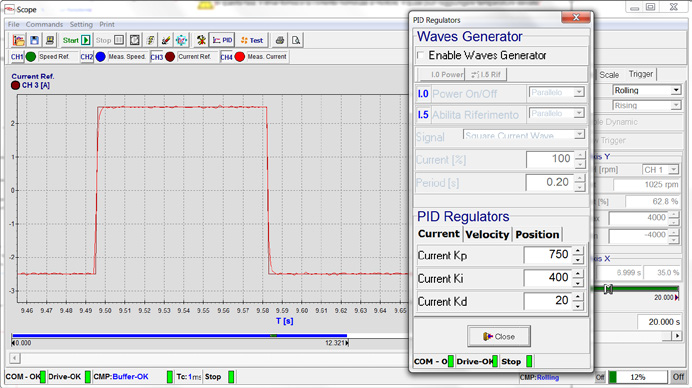The width and height of the screenshot is (692, 388).
Task: Start scope acquisition with Start button
Action: [76, 40]
